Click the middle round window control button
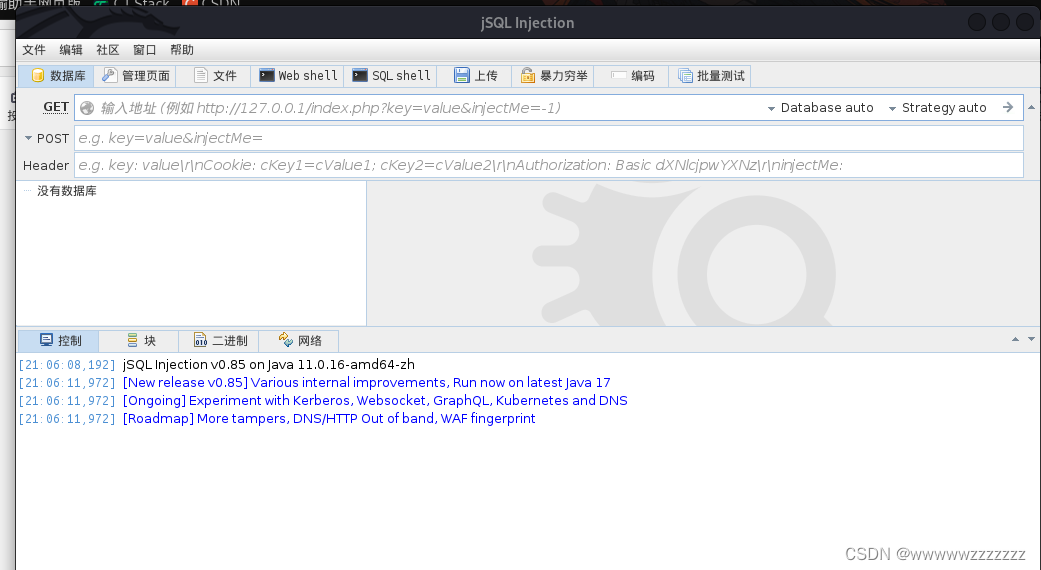The image size is (1041, 570). pyautogui.click(x=1001, y=22)
